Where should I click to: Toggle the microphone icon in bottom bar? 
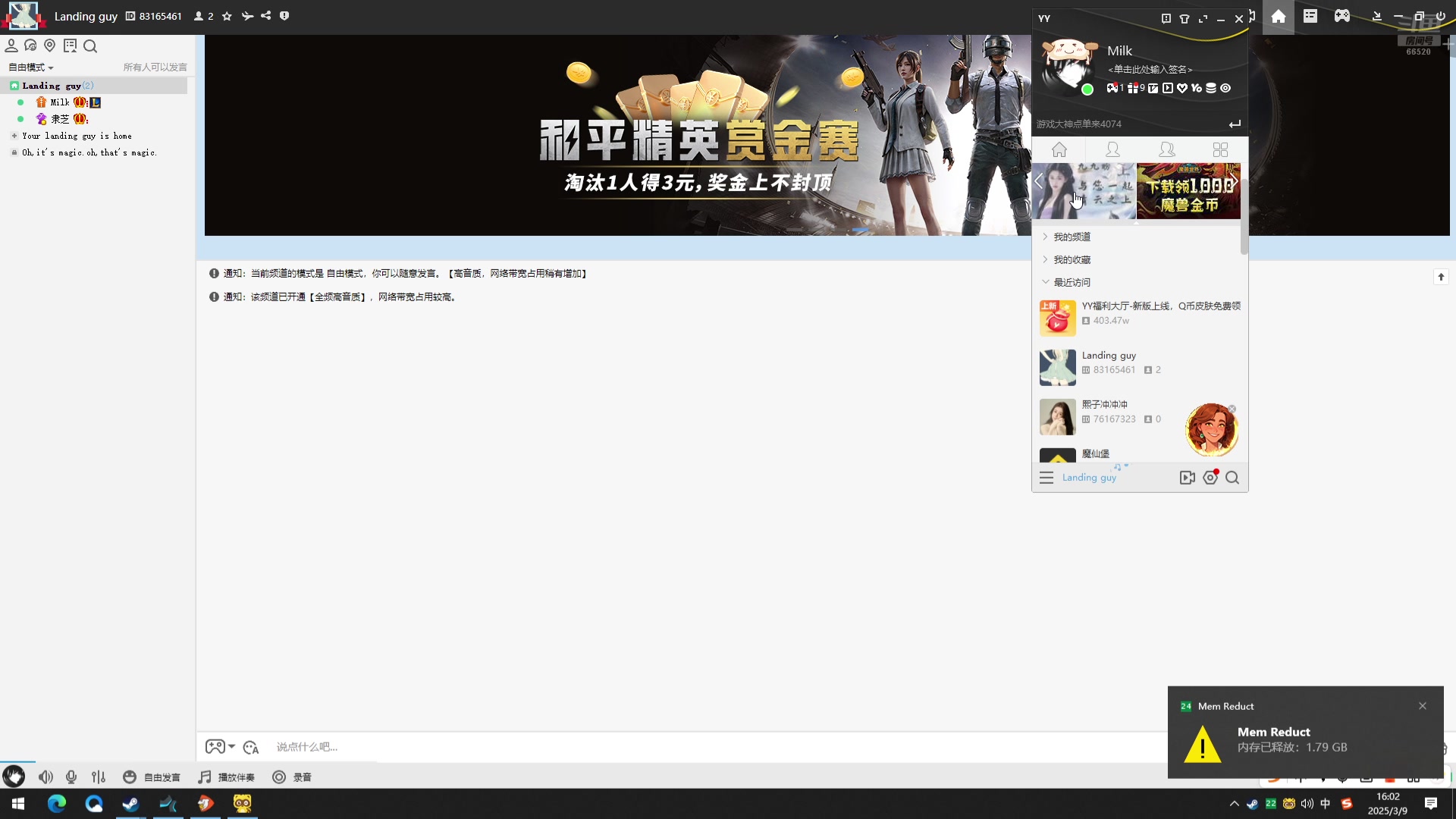[71, 777]
